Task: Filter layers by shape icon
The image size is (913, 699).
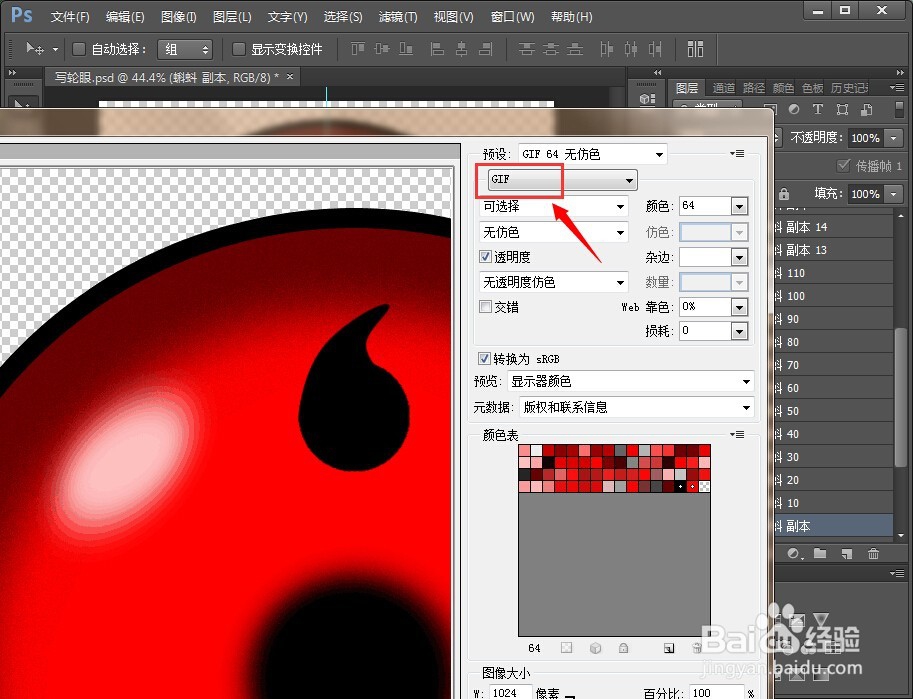Action: click(842, 109)
